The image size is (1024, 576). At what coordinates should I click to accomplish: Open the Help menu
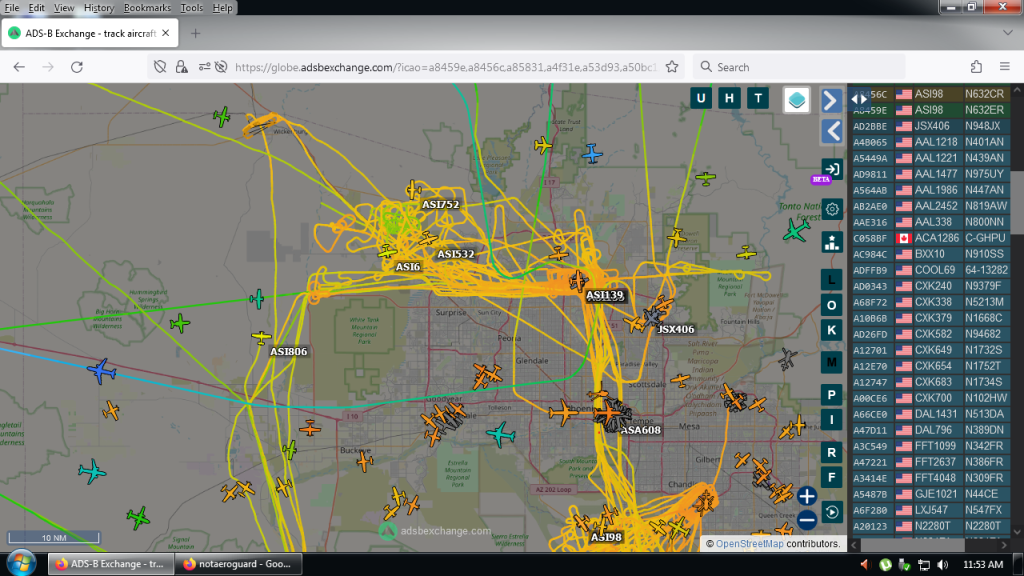pyautogui.click(x=222, y=8)
